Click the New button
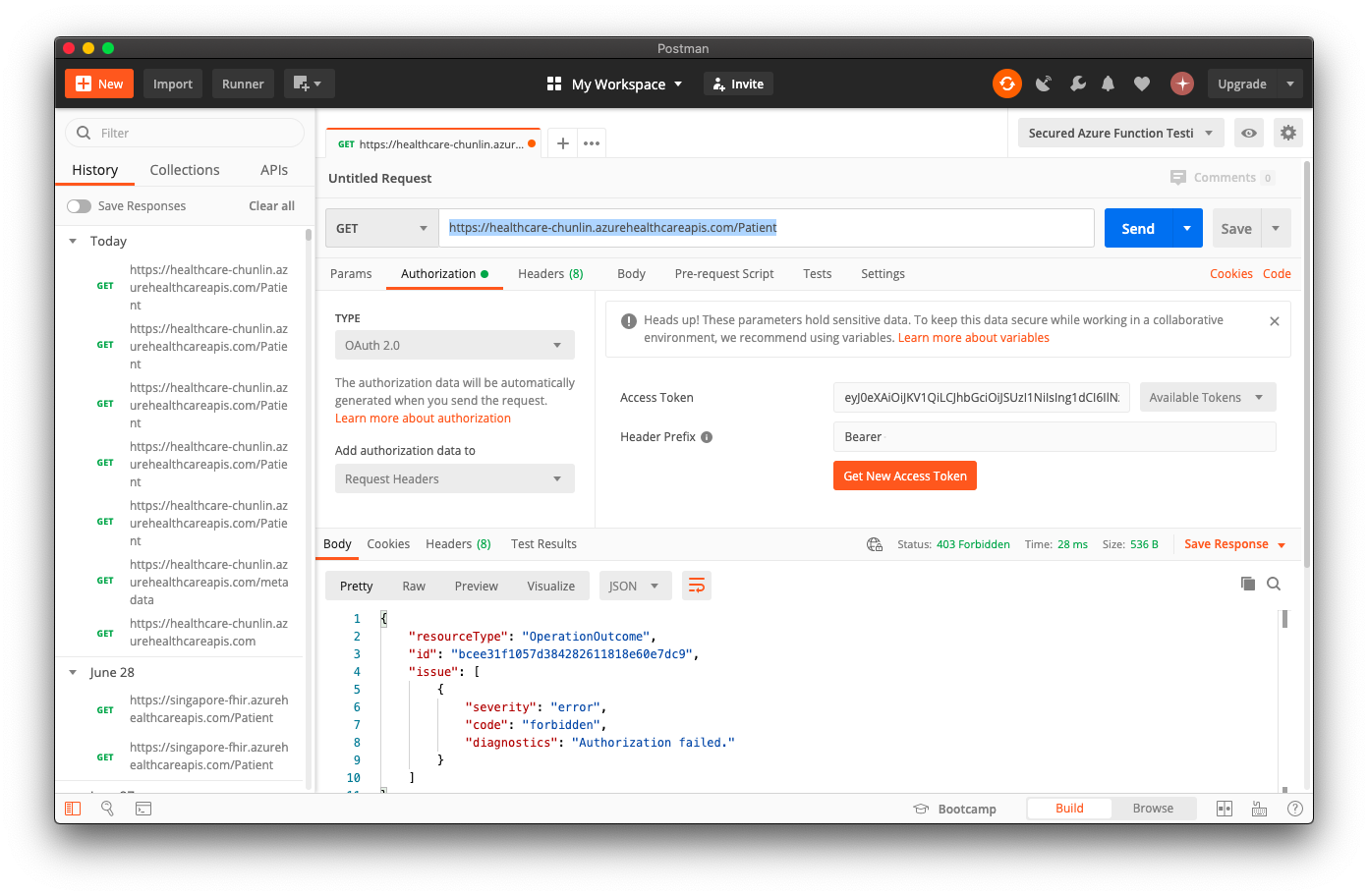Image resolution: width=1368 pixels, height=896 pixels. click(99, 84)
